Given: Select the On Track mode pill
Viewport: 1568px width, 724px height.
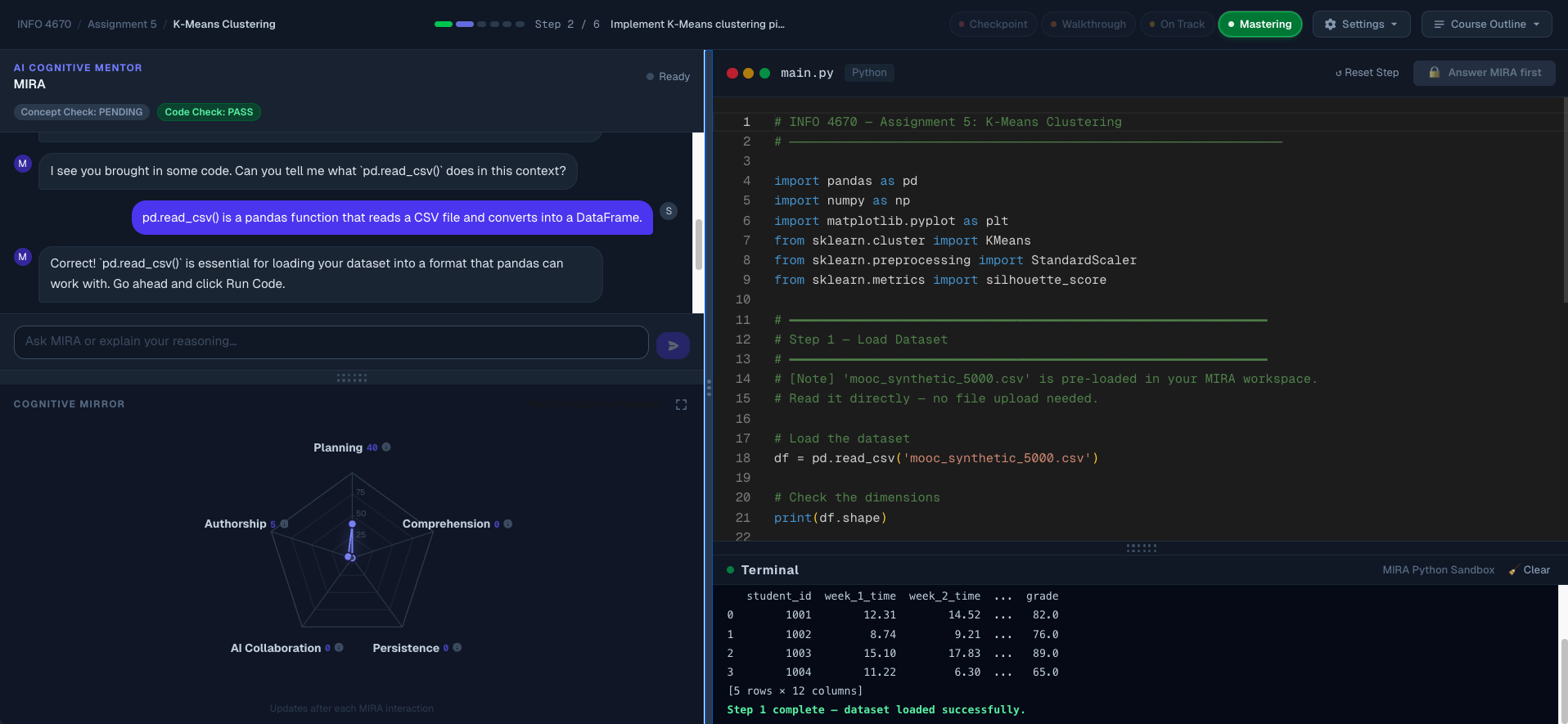Looking at the screenshot, I should [1176, 25].
